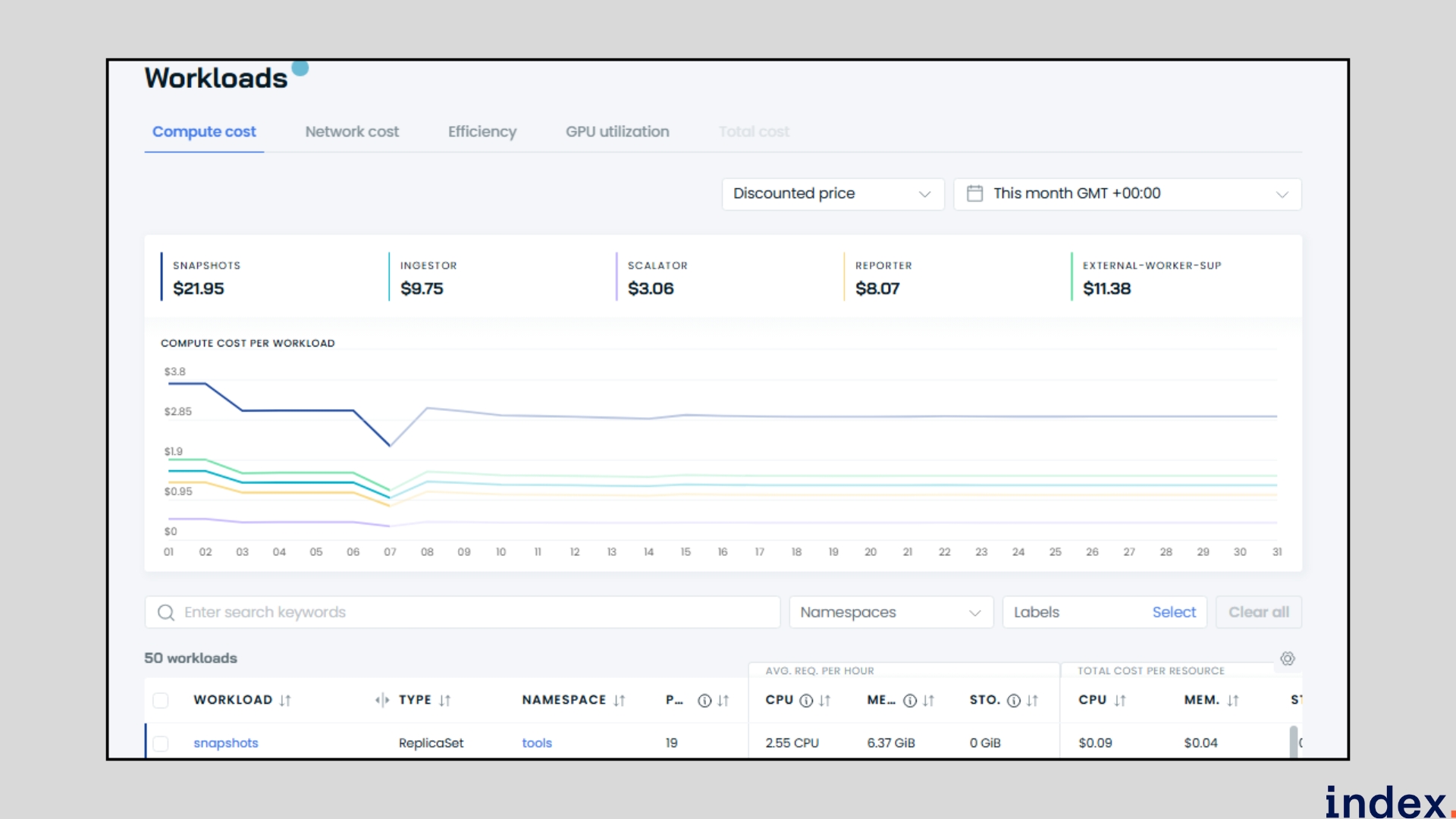
Task: Click the vertical table scrollbar thumb
Action: [x=1293, y=741]
